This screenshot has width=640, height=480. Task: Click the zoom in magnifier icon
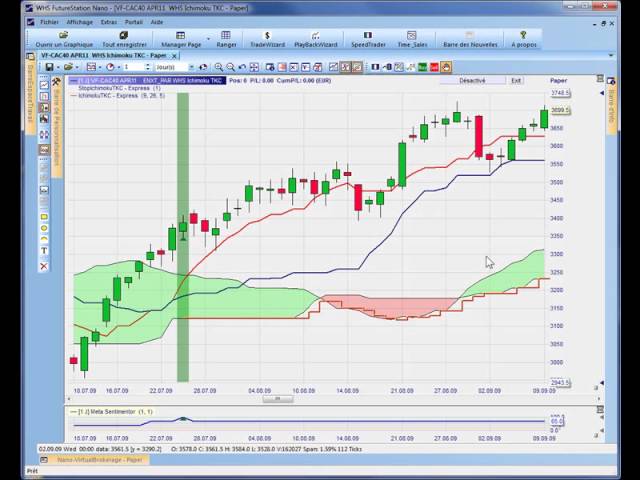pos(219,67)
